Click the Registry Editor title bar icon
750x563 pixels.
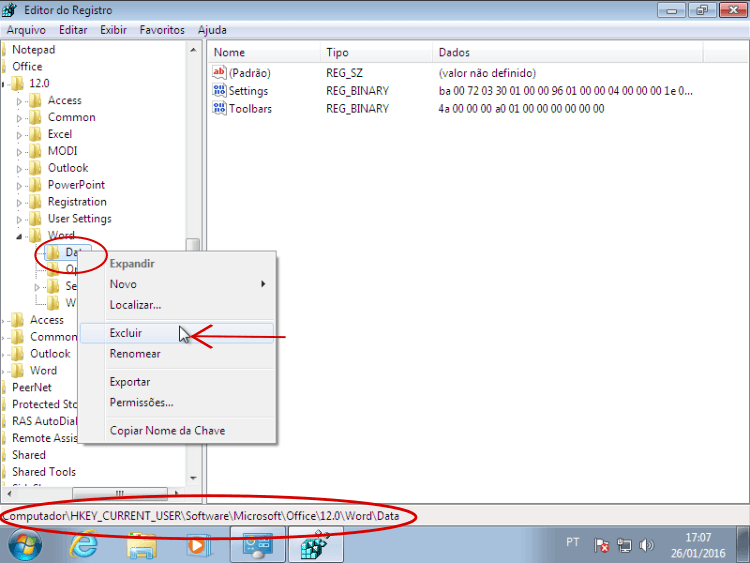(10, 10)
